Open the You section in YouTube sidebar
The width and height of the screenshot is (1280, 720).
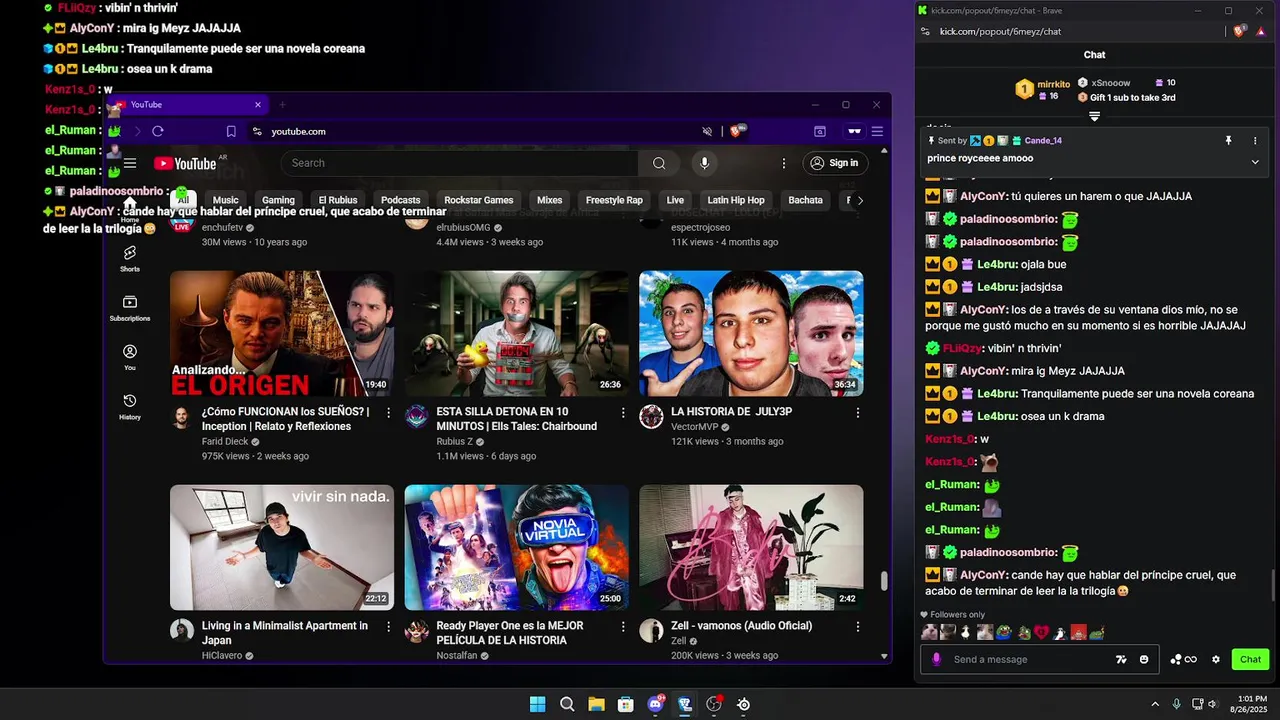[130, 357]
